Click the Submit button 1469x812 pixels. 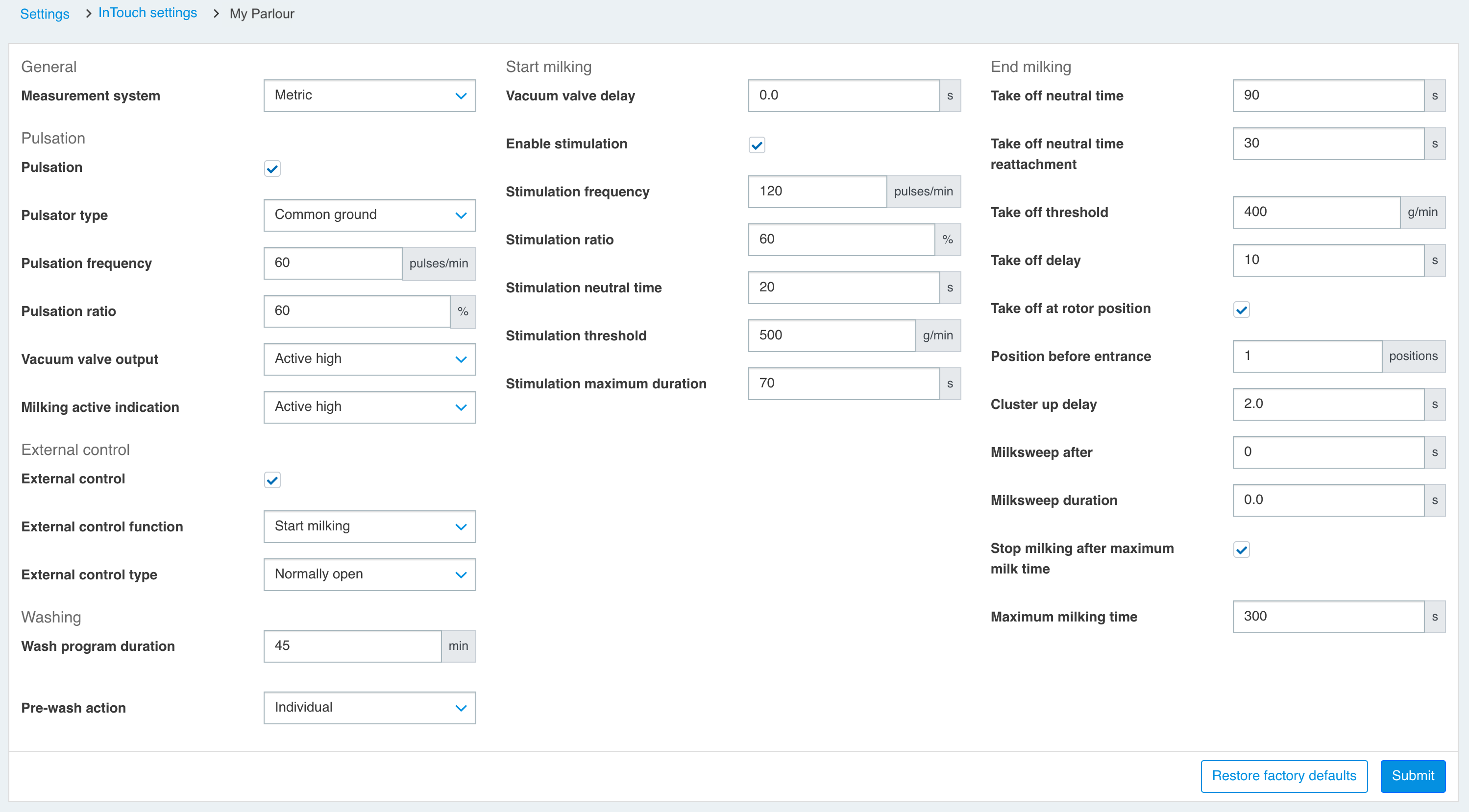[x=1413, y=776]
